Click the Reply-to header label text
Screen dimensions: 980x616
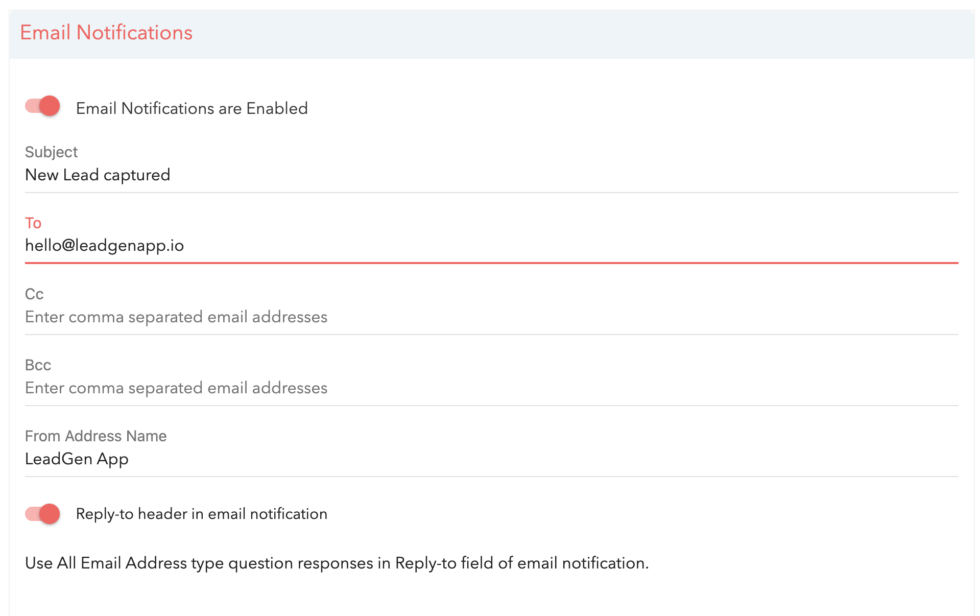201,513
